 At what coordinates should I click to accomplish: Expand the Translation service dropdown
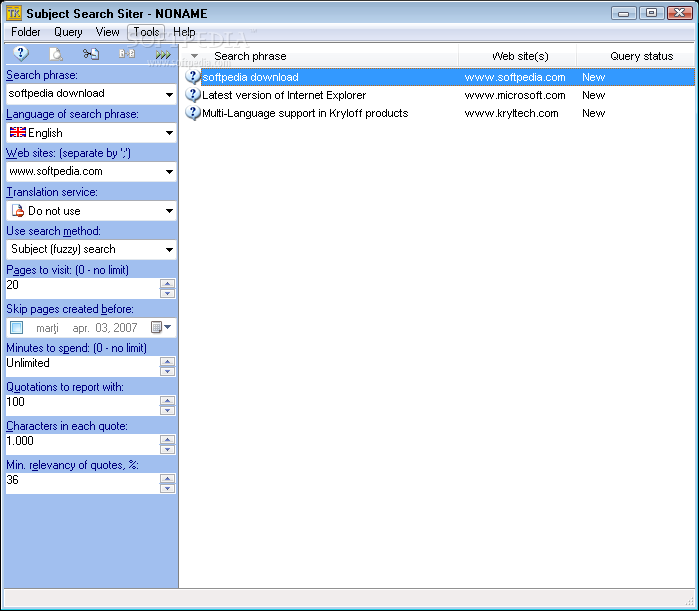(x=169, y=211)
